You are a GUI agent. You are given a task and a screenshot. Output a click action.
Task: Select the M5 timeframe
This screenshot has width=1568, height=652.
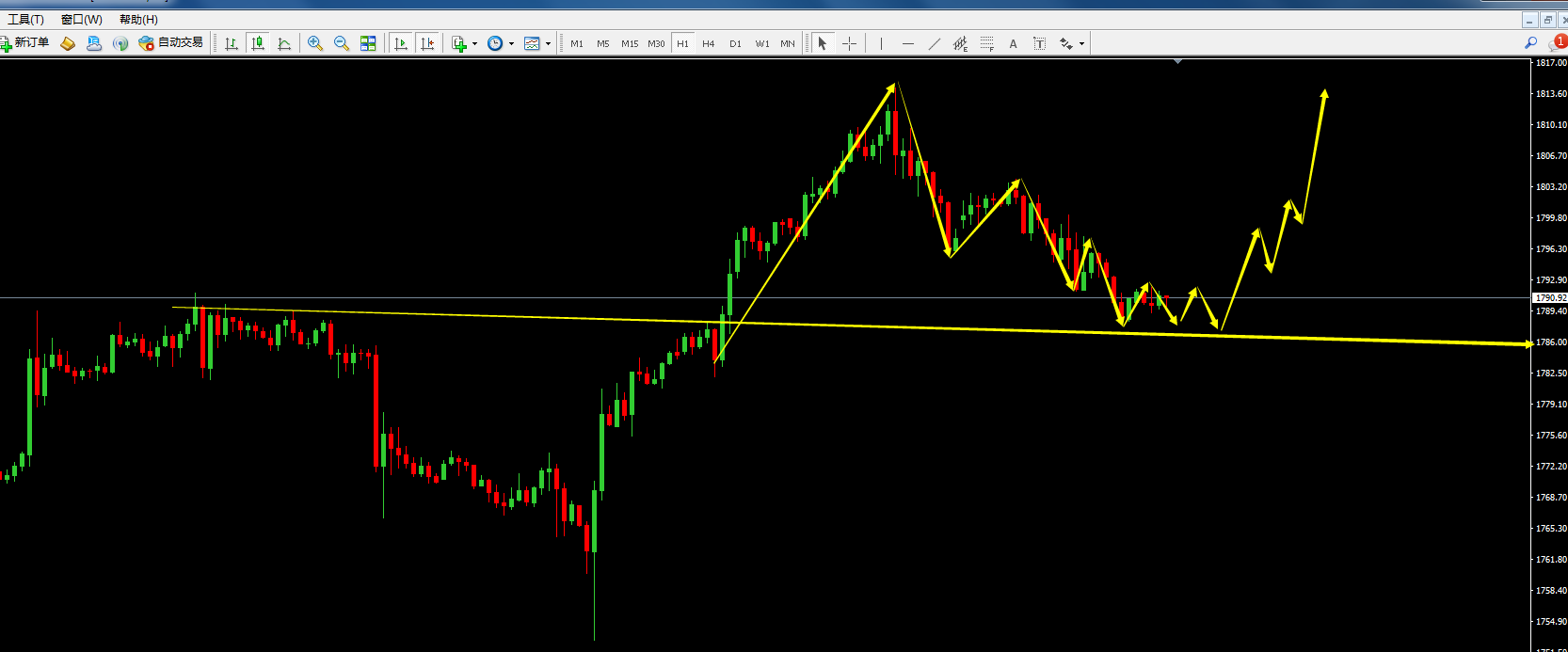[603, 43]
